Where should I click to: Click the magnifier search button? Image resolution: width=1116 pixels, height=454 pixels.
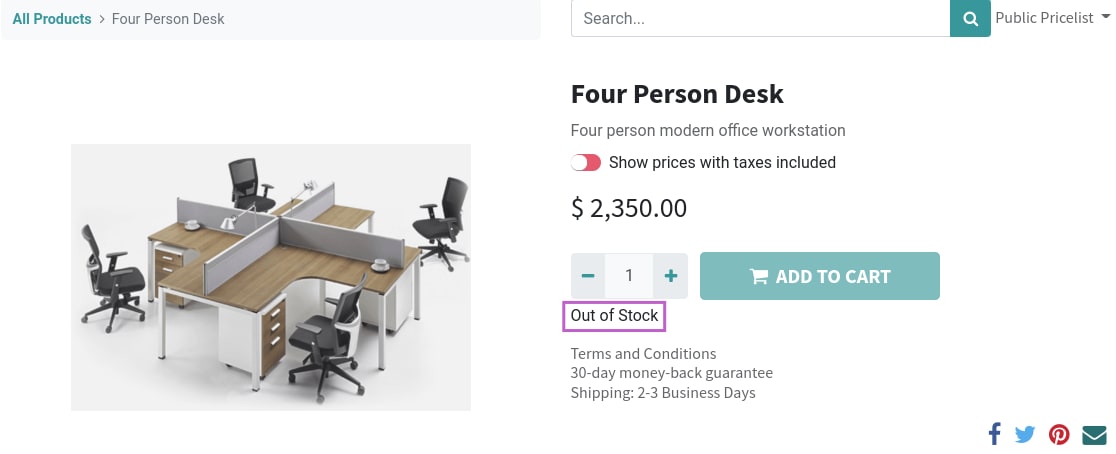pyautogui.click(x=970, y=19)
